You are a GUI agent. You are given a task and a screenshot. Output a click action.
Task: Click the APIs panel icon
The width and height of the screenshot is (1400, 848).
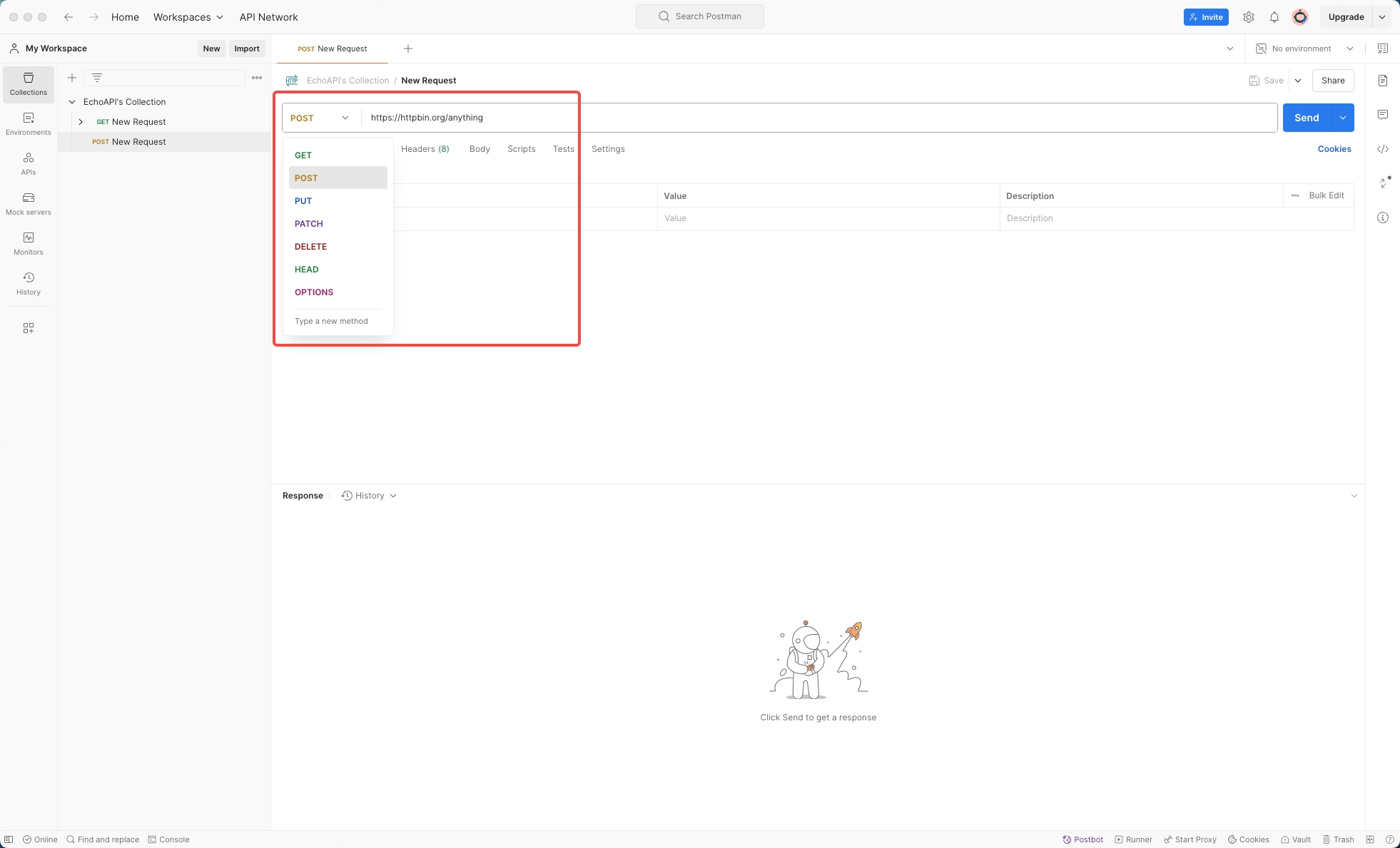28,162
